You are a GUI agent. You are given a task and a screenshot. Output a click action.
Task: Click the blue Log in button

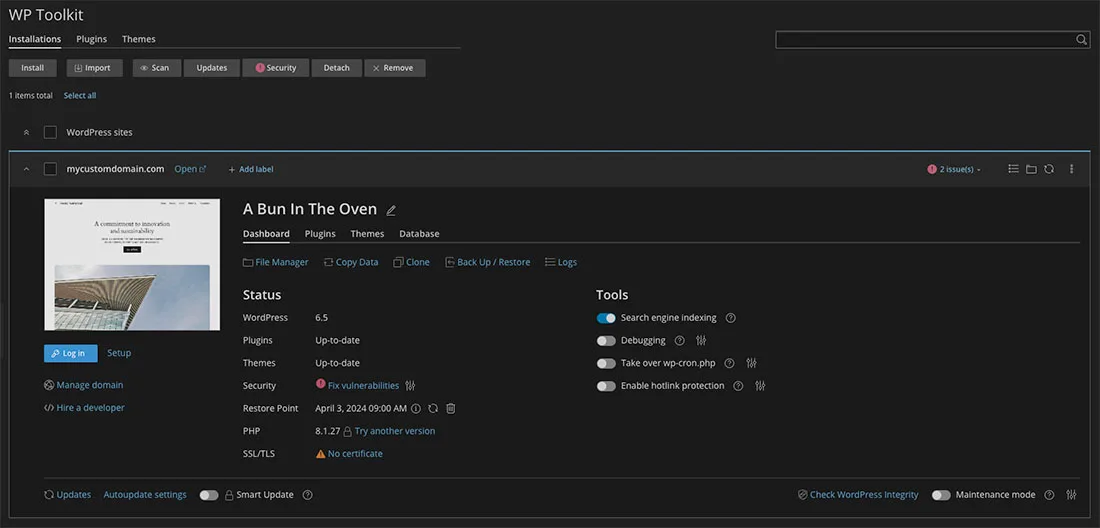pyautogui.click(x=71, y=353)
